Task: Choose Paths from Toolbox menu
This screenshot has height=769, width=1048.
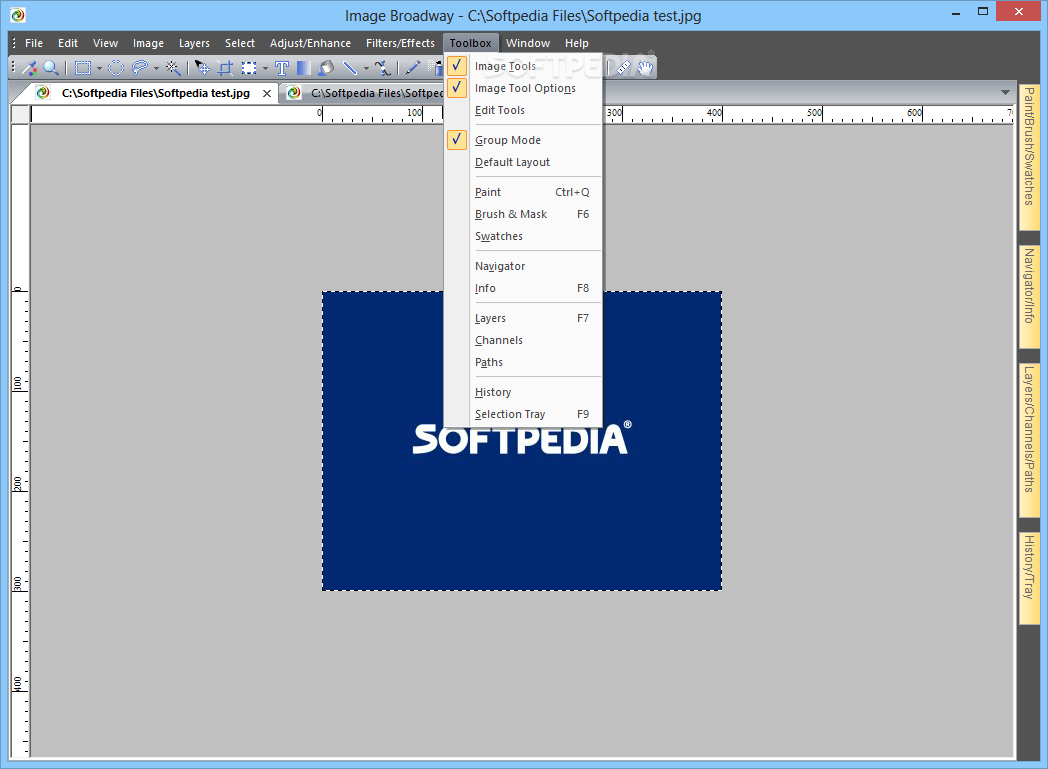Action: pos(523,363)
